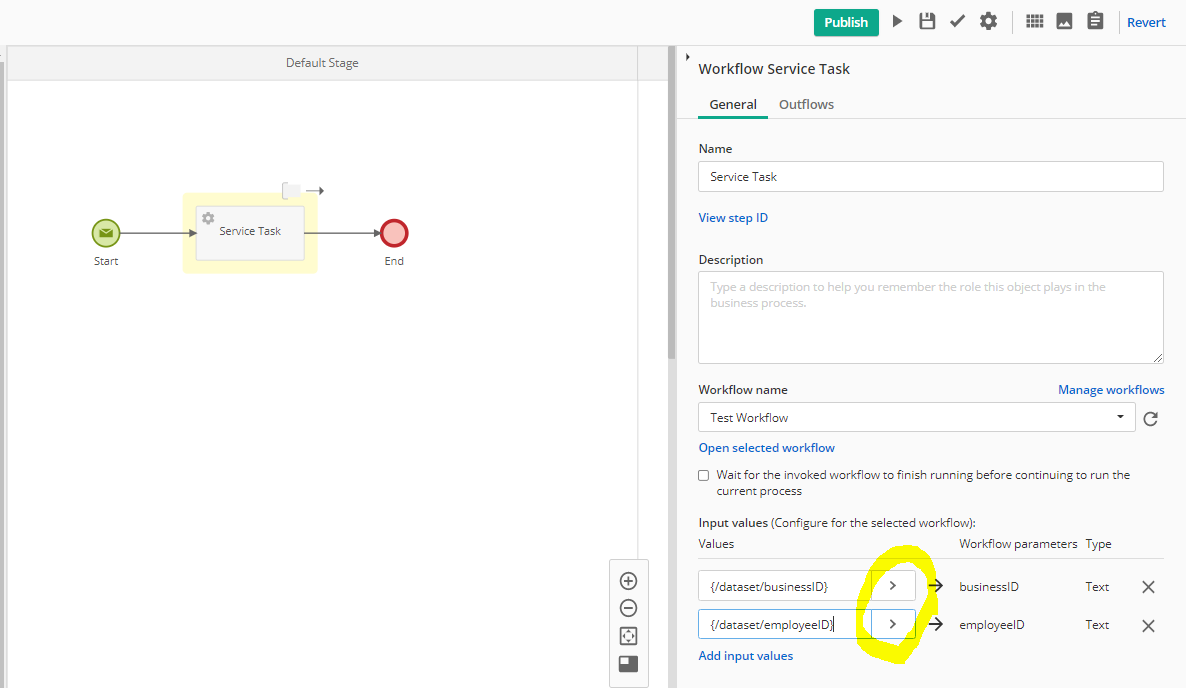Zoom out on the canvas
The width and height of the screenshot is (1186, 688).
[x=628, y=608]
